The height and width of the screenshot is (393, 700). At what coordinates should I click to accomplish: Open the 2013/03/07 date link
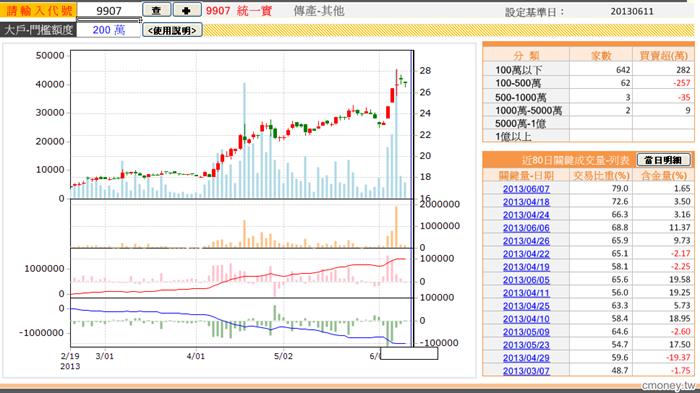(x=526, y=371)
